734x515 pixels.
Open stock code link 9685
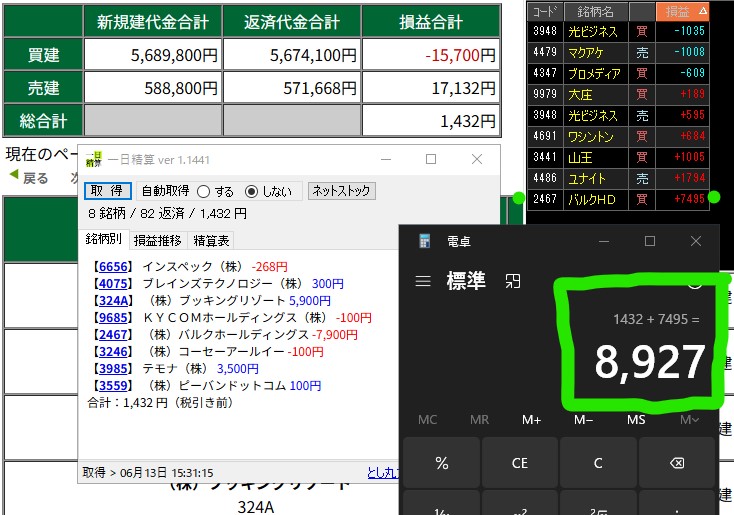(113, 317)
